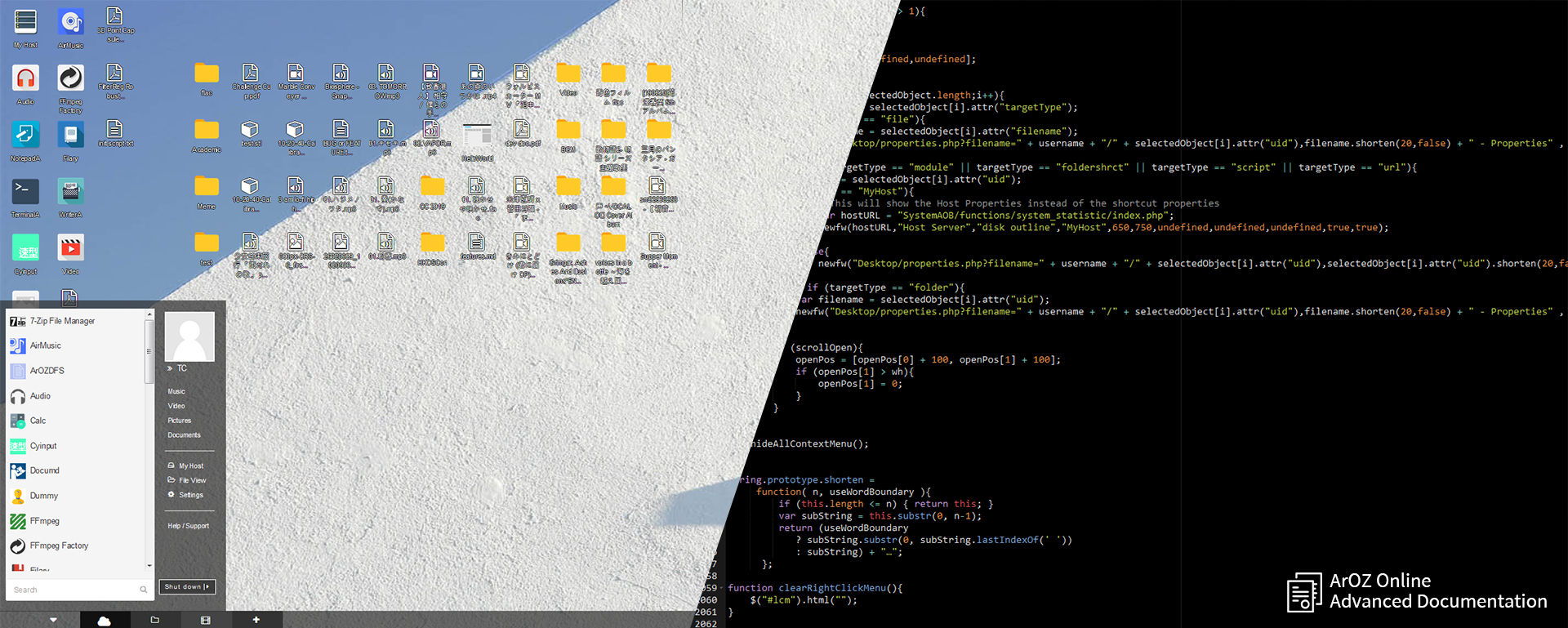Open the HelloWorld thumbnail on the desktop
1568x628 pixels.
click(477, 137)
